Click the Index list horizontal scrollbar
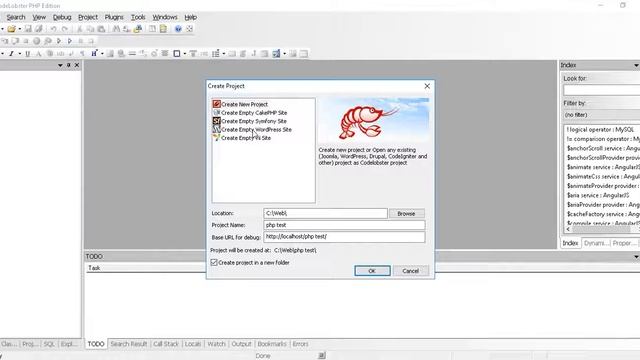 (x=602, y=229)
